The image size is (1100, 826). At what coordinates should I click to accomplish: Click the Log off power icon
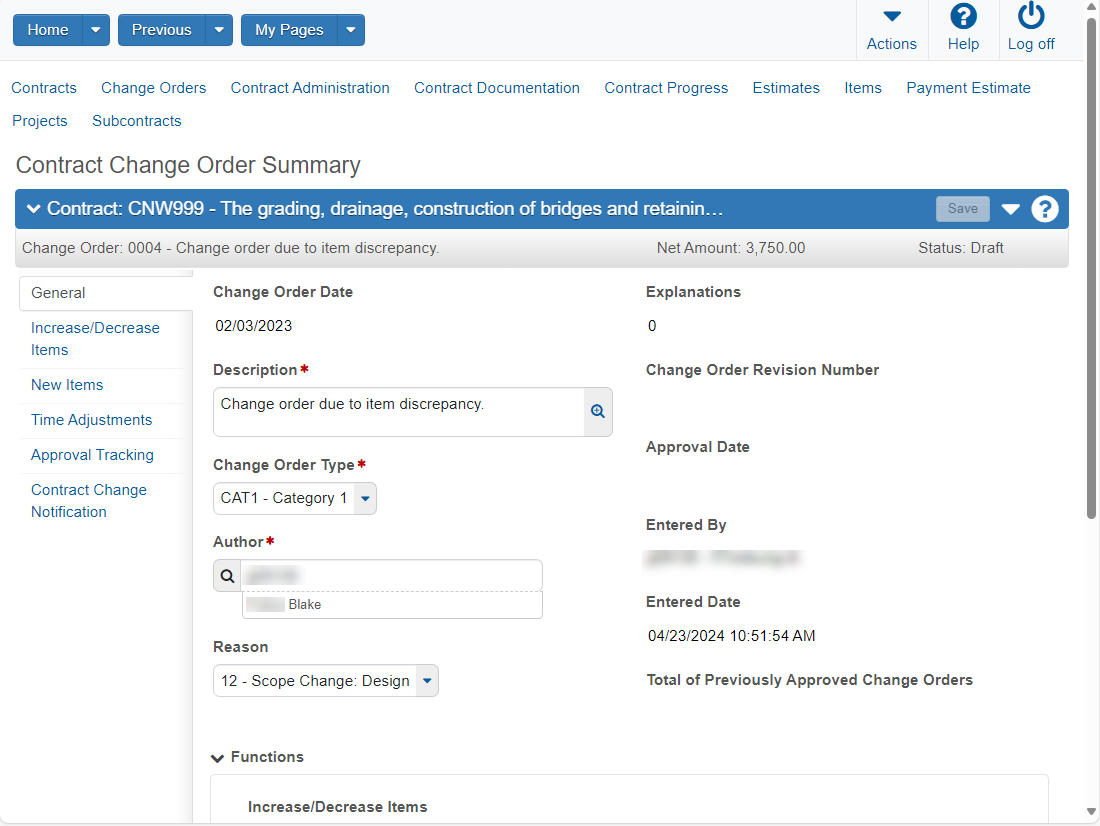click(1031, 15)
